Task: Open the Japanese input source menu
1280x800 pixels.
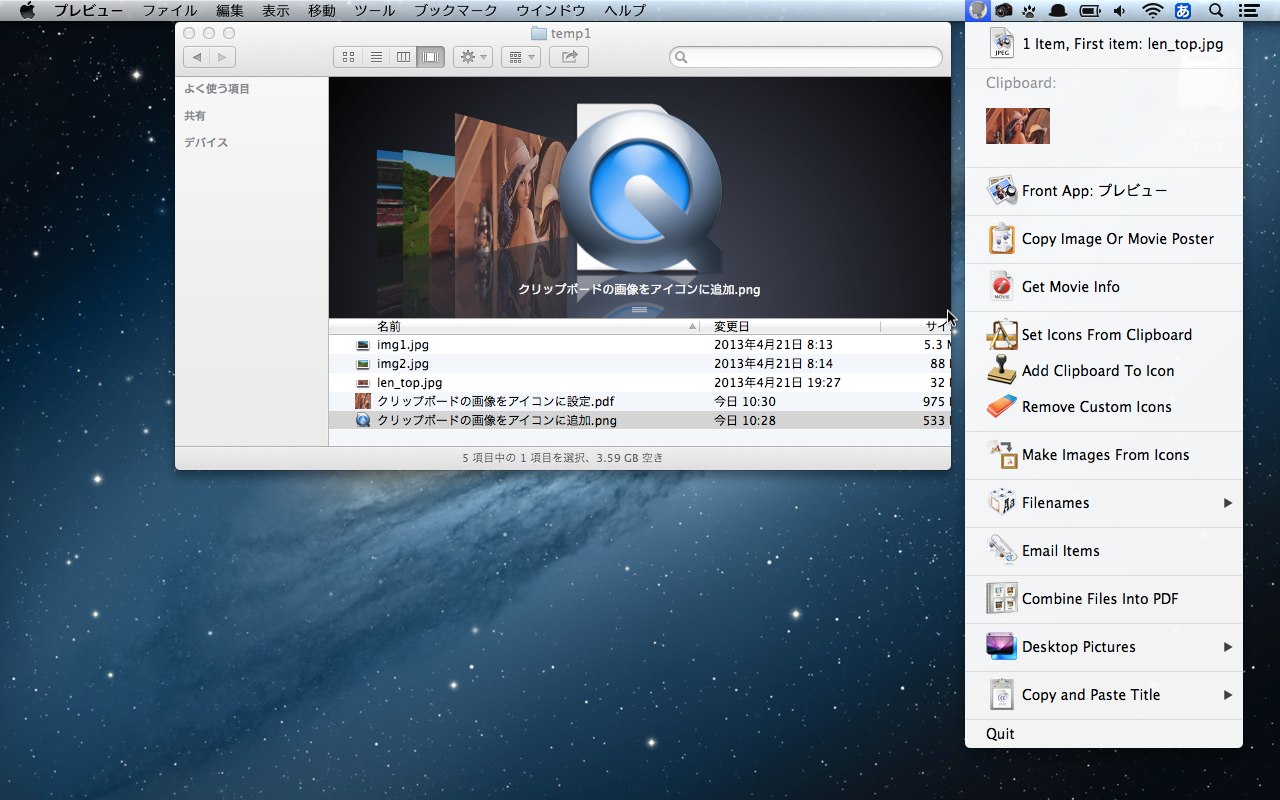Action: click(x=1183, y=11)
